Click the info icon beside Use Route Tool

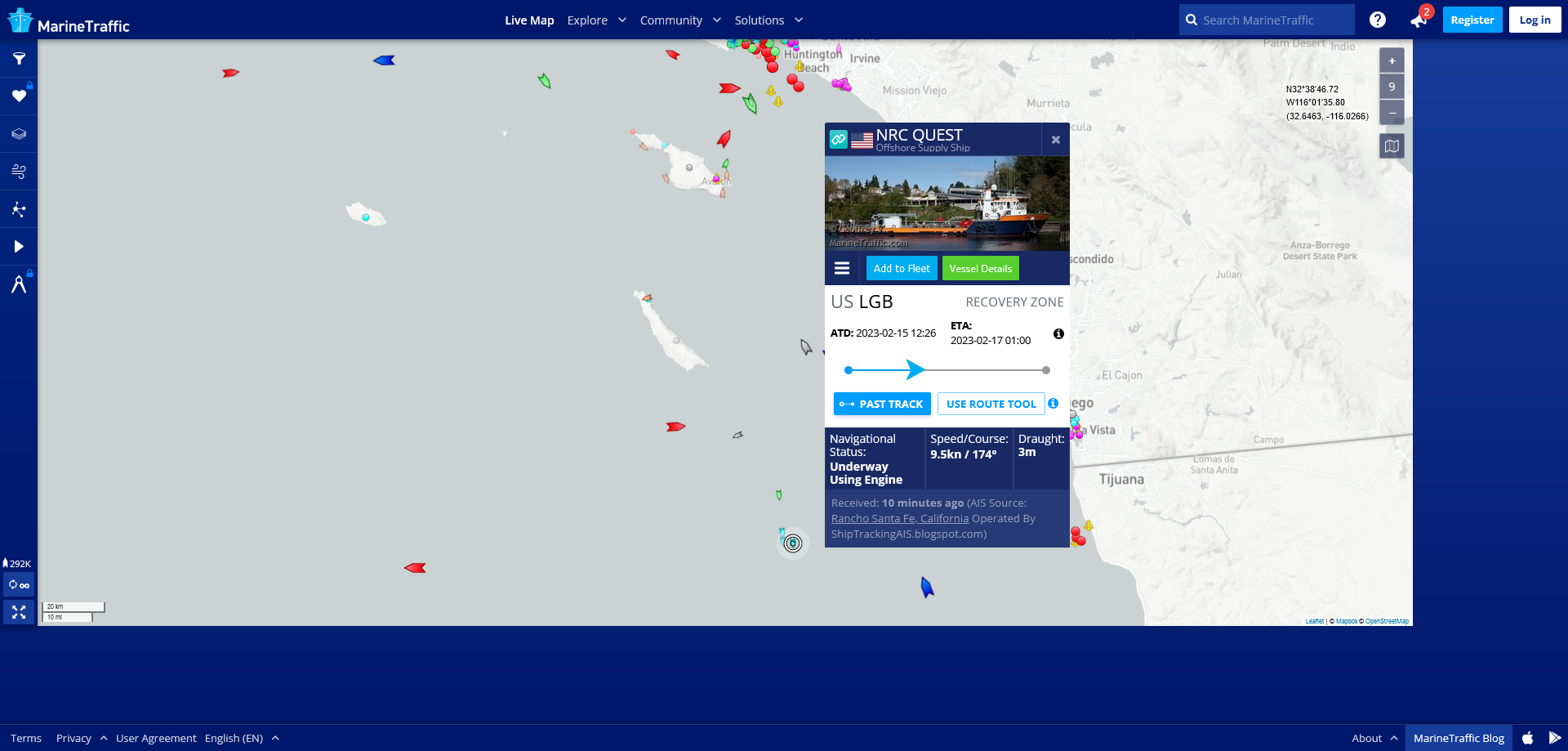[x=1053, y=404]
